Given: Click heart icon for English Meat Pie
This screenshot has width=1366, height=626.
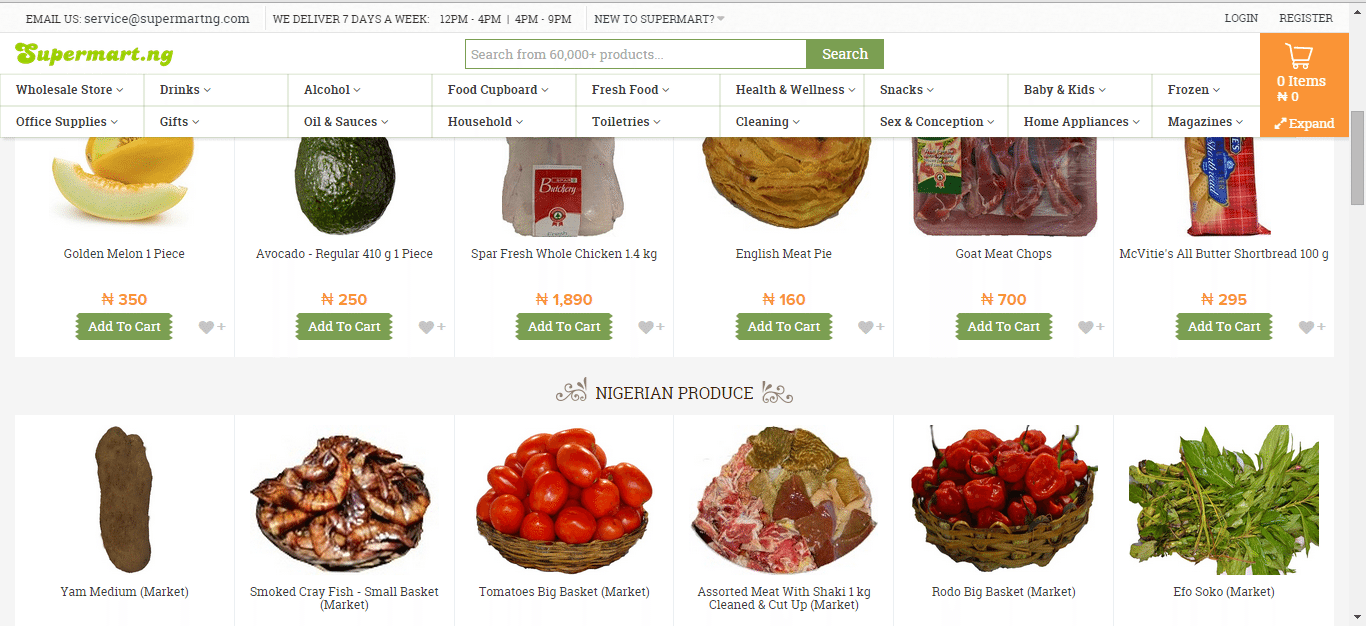Looking at the screenshot, I should click(866, 327).
